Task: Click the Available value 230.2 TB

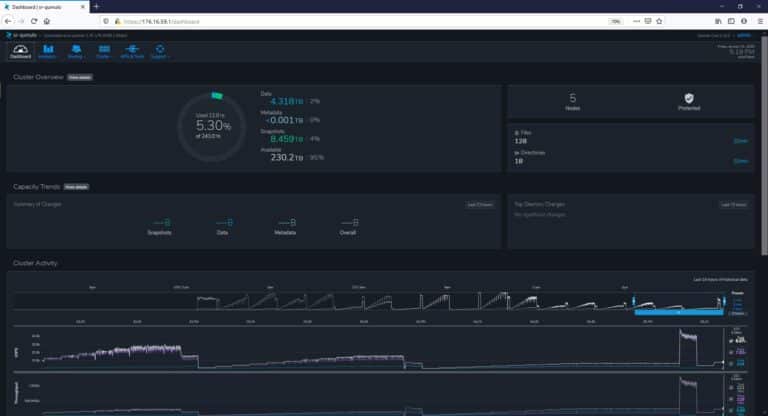Action: tap(287, 158)
